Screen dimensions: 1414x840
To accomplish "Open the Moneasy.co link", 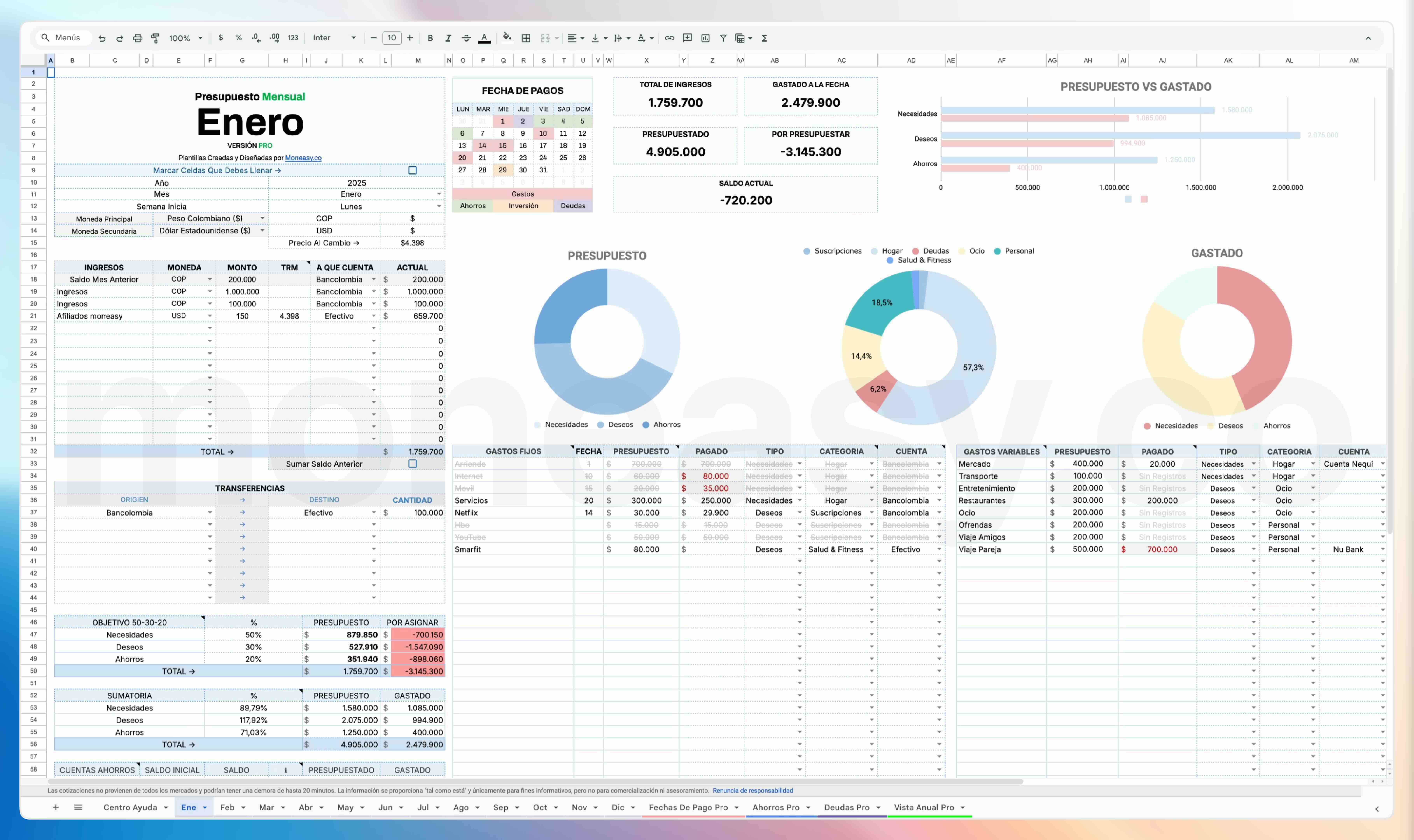I will pos(303,158).
